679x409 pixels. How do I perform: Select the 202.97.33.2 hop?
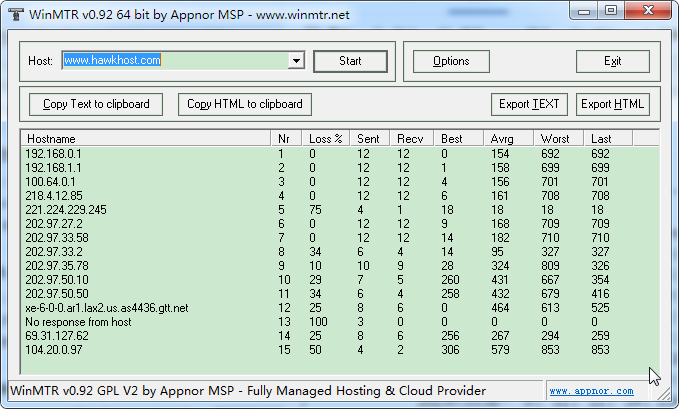pos(340,252)
